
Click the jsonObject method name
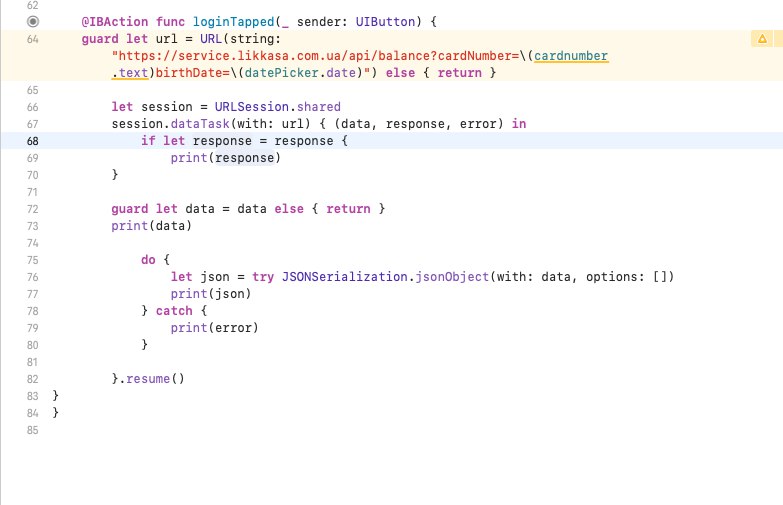click(x=452, y=277)
